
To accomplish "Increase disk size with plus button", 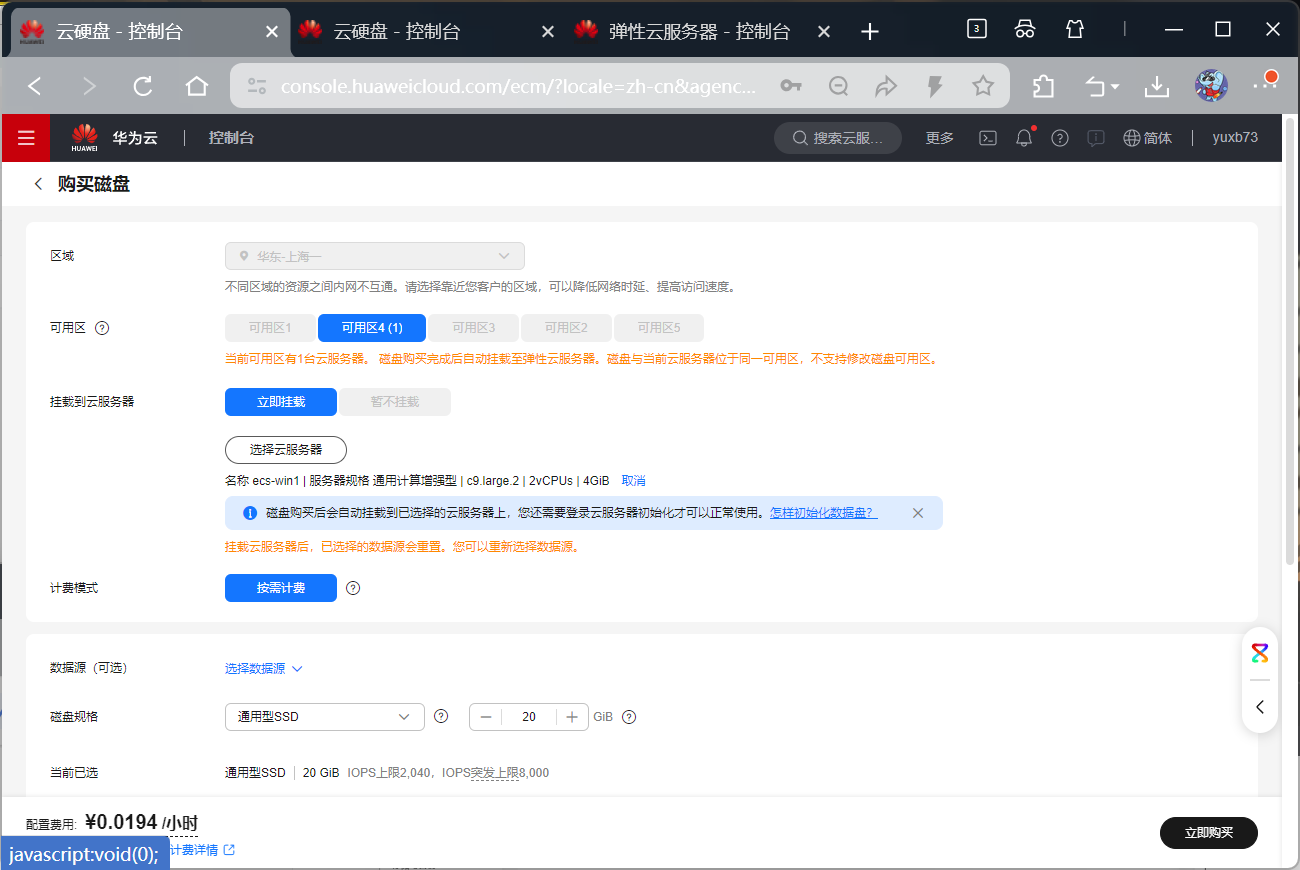I will (572, 717).
